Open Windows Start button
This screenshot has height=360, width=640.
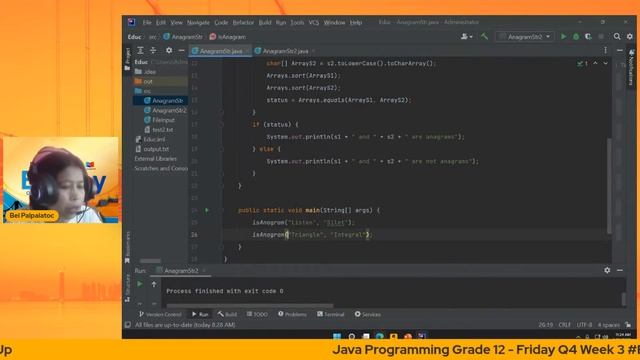pos(337,336)
